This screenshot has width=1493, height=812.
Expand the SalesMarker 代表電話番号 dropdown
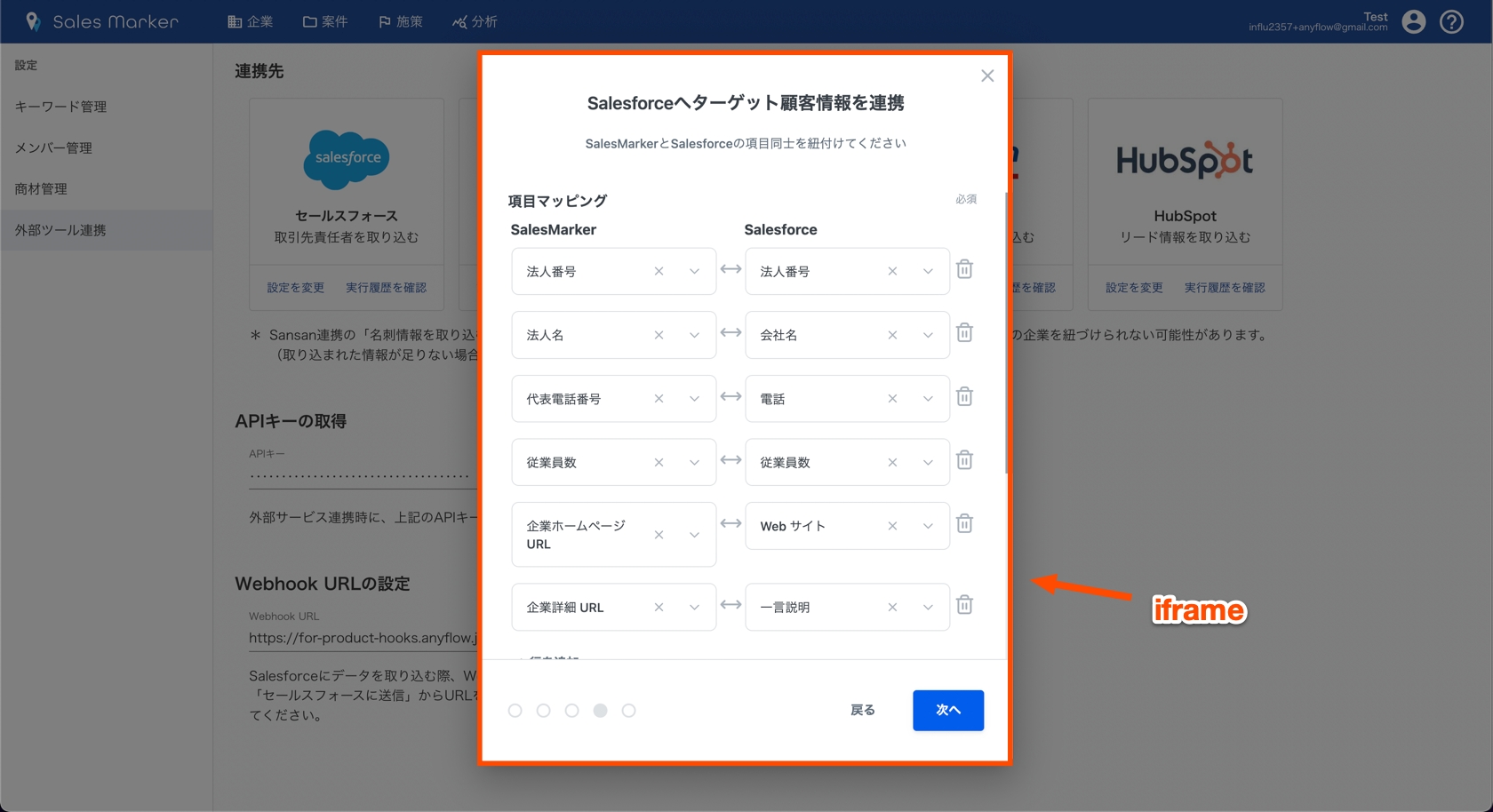point(694,399)
